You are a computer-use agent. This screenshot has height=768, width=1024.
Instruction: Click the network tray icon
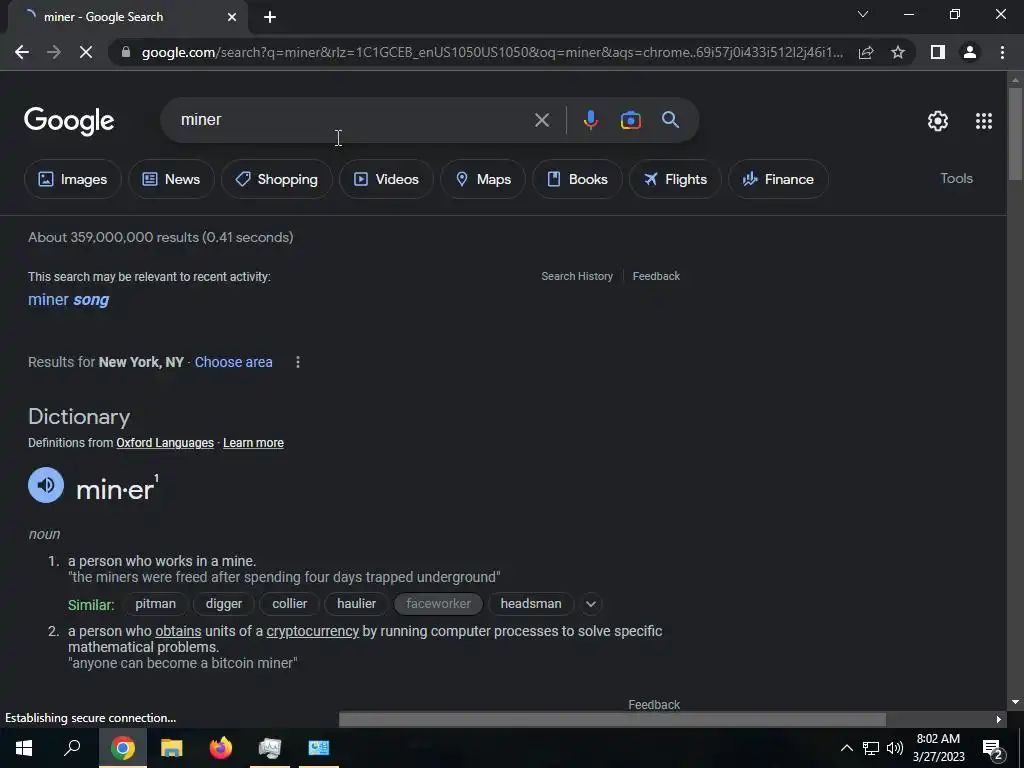[x=871, y=748]
